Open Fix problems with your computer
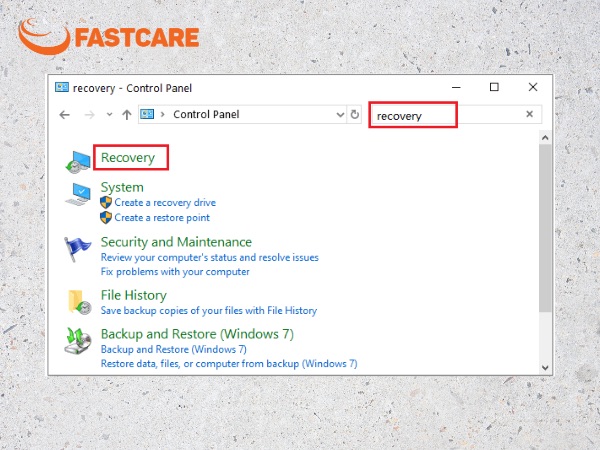The image size is (600, 450). [175, 272]
